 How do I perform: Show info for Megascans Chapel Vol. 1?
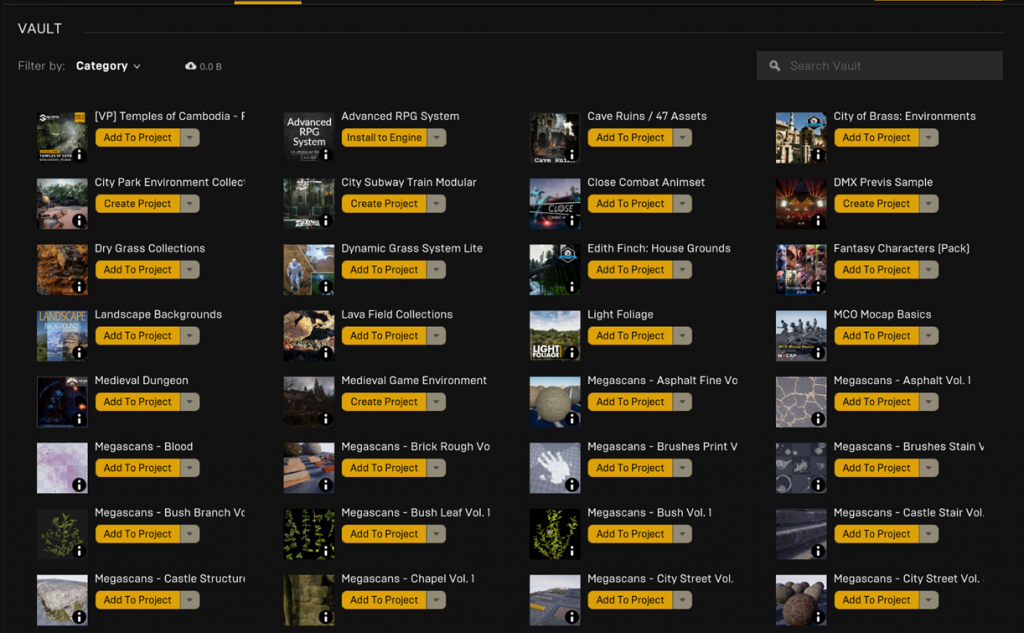pos(325,617)
